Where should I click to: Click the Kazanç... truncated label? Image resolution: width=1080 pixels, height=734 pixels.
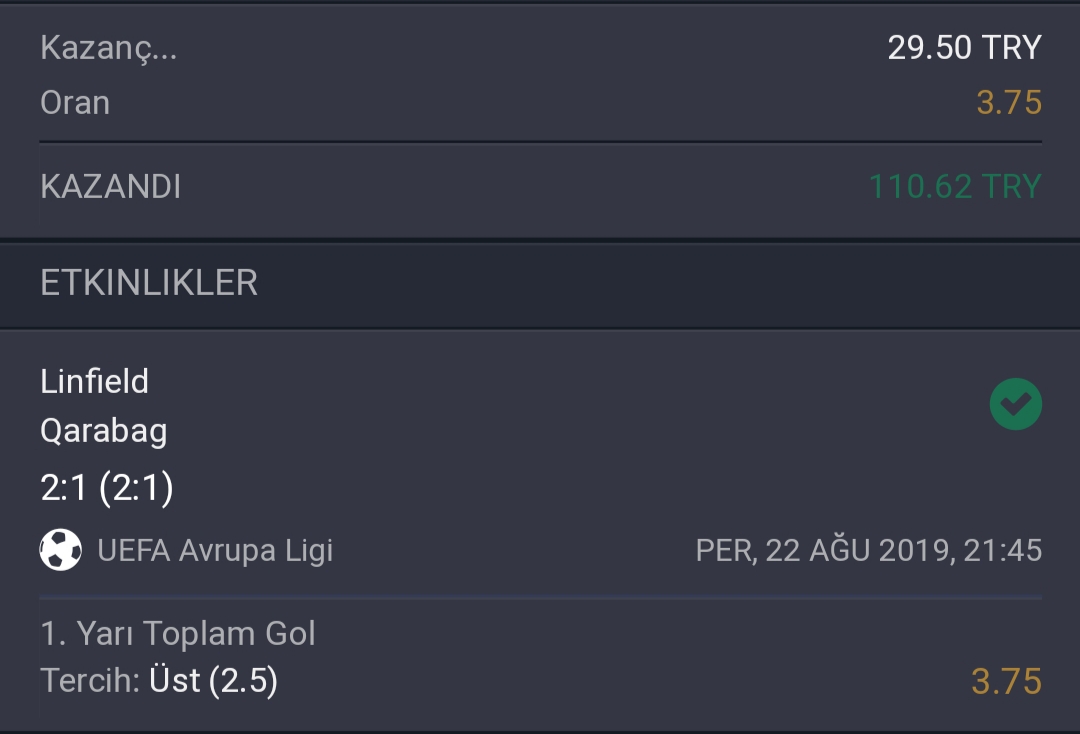[x=109, y=48]
